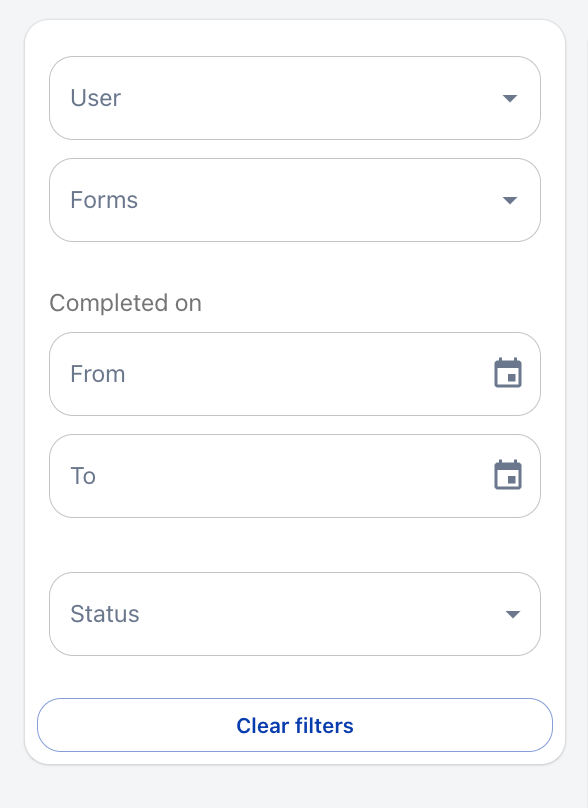Image resolution: width=588 pixels, height=808 pixels.
Task: Focus the From date input field
Action: click(295, 374)
